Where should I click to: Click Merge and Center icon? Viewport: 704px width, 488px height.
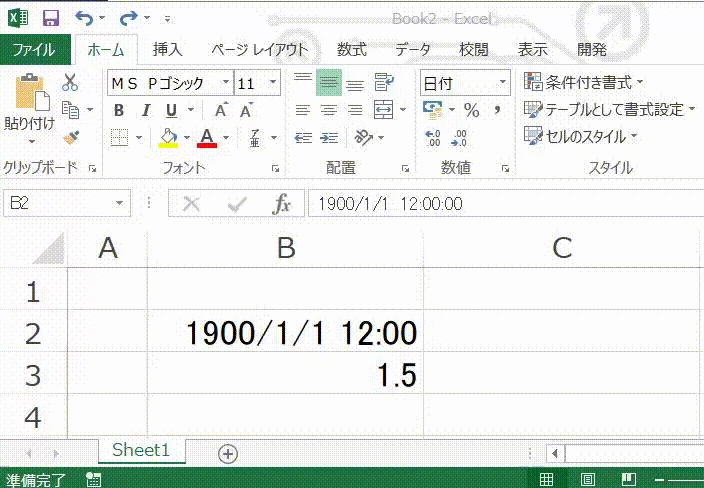pos(384,110)
